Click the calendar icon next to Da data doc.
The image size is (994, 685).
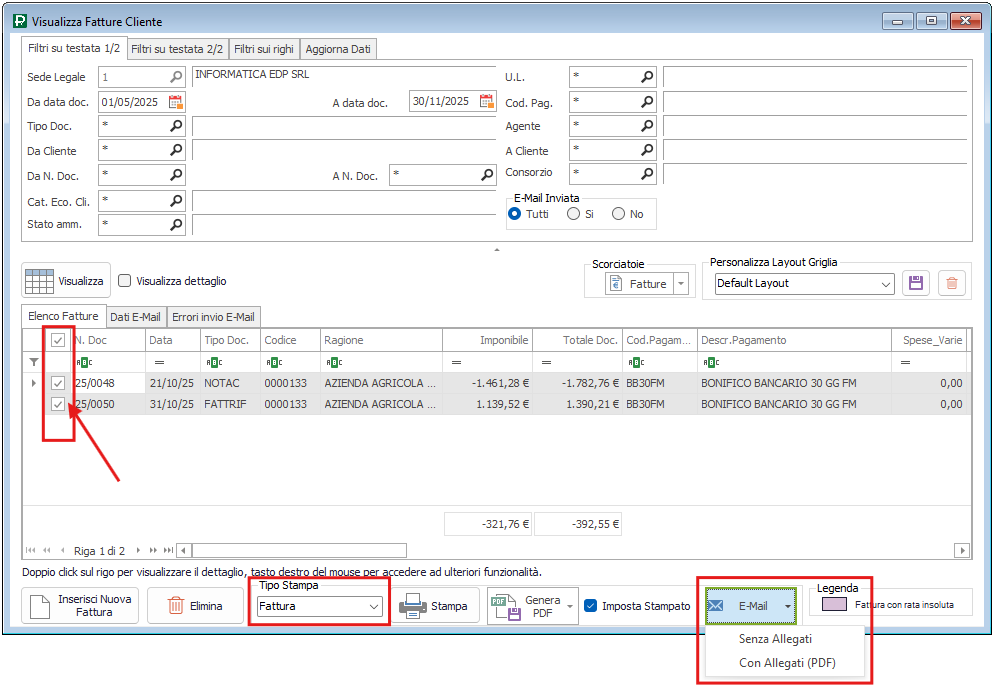click(x=176, y=102)
